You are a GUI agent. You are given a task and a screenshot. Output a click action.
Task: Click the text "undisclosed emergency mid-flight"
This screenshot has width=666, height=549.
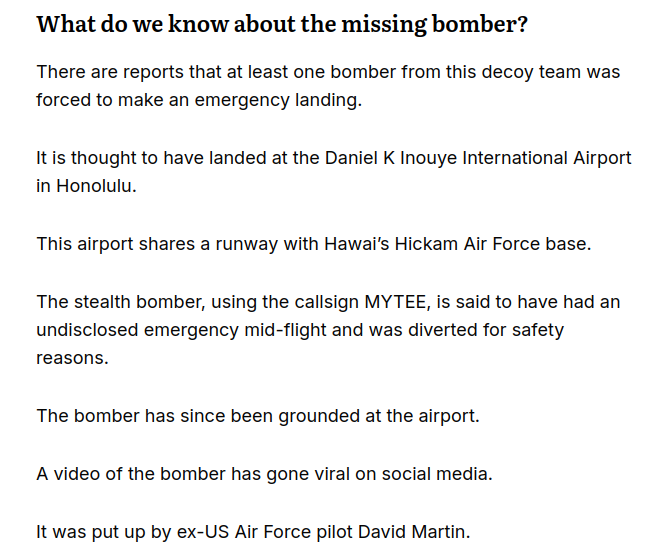tap(182, 330)
